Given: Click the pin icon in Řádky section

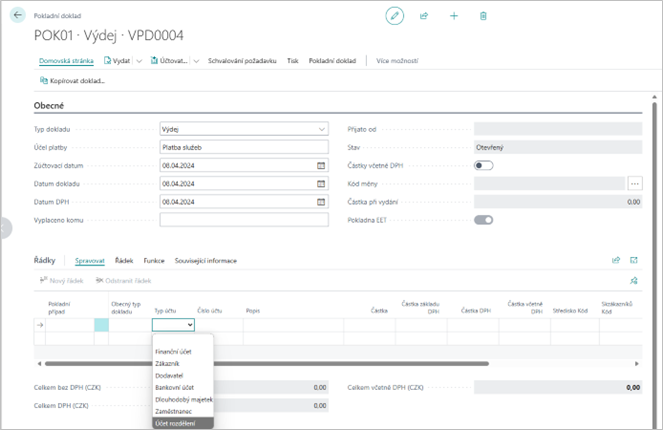Looking at the screenshot, I should 633,280.
